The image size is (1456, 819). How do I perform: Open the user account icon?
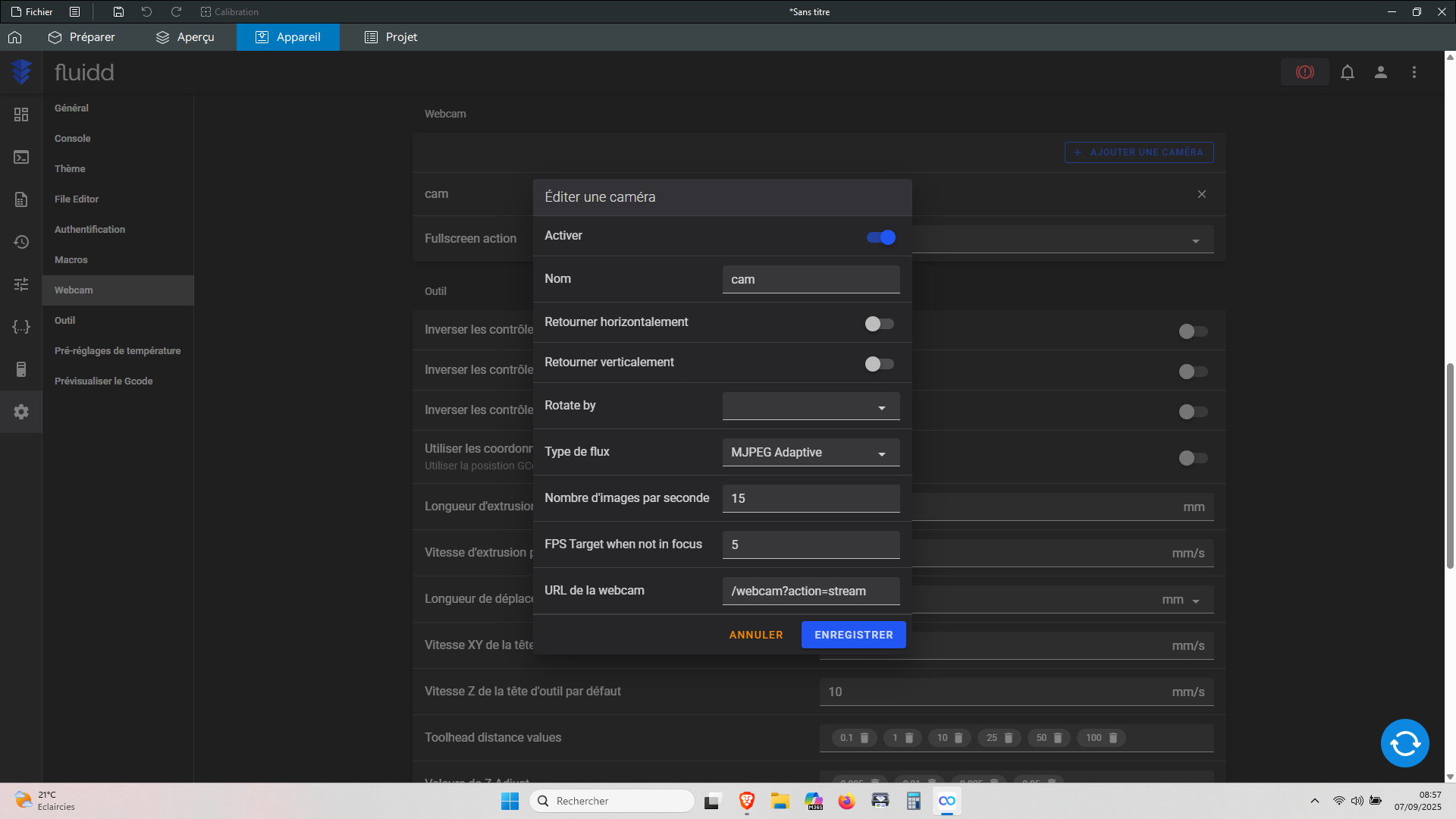pos(1381,72)
